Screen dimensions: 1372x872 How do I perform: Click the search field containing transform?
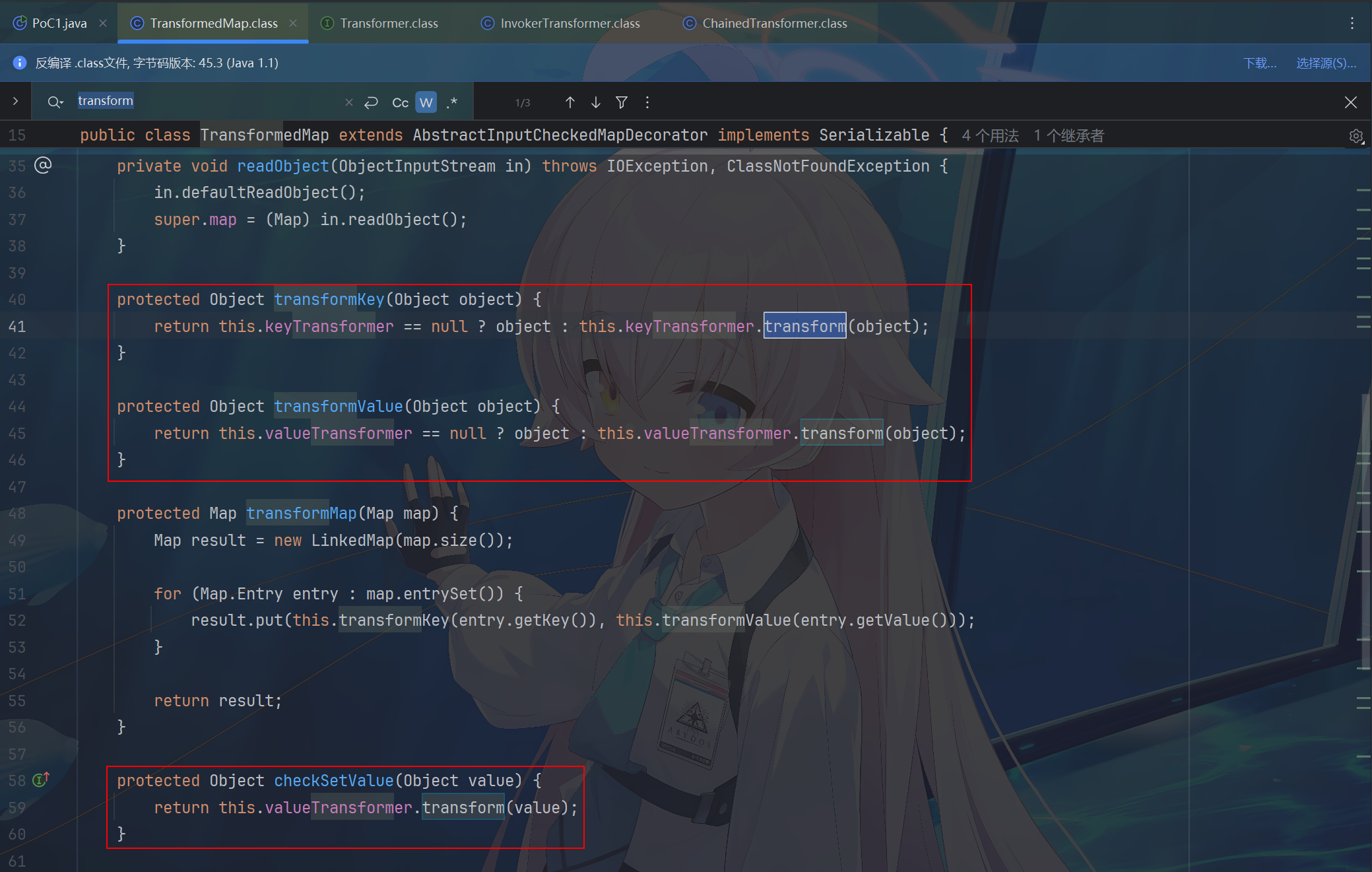point(206,101)
